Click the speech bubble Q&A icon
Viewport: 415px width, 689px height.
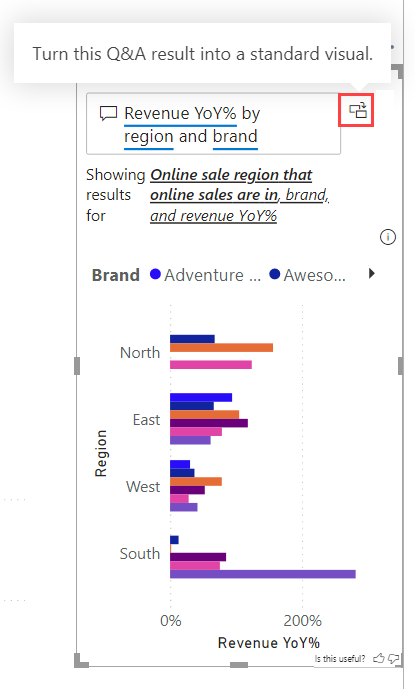point(108,113)
